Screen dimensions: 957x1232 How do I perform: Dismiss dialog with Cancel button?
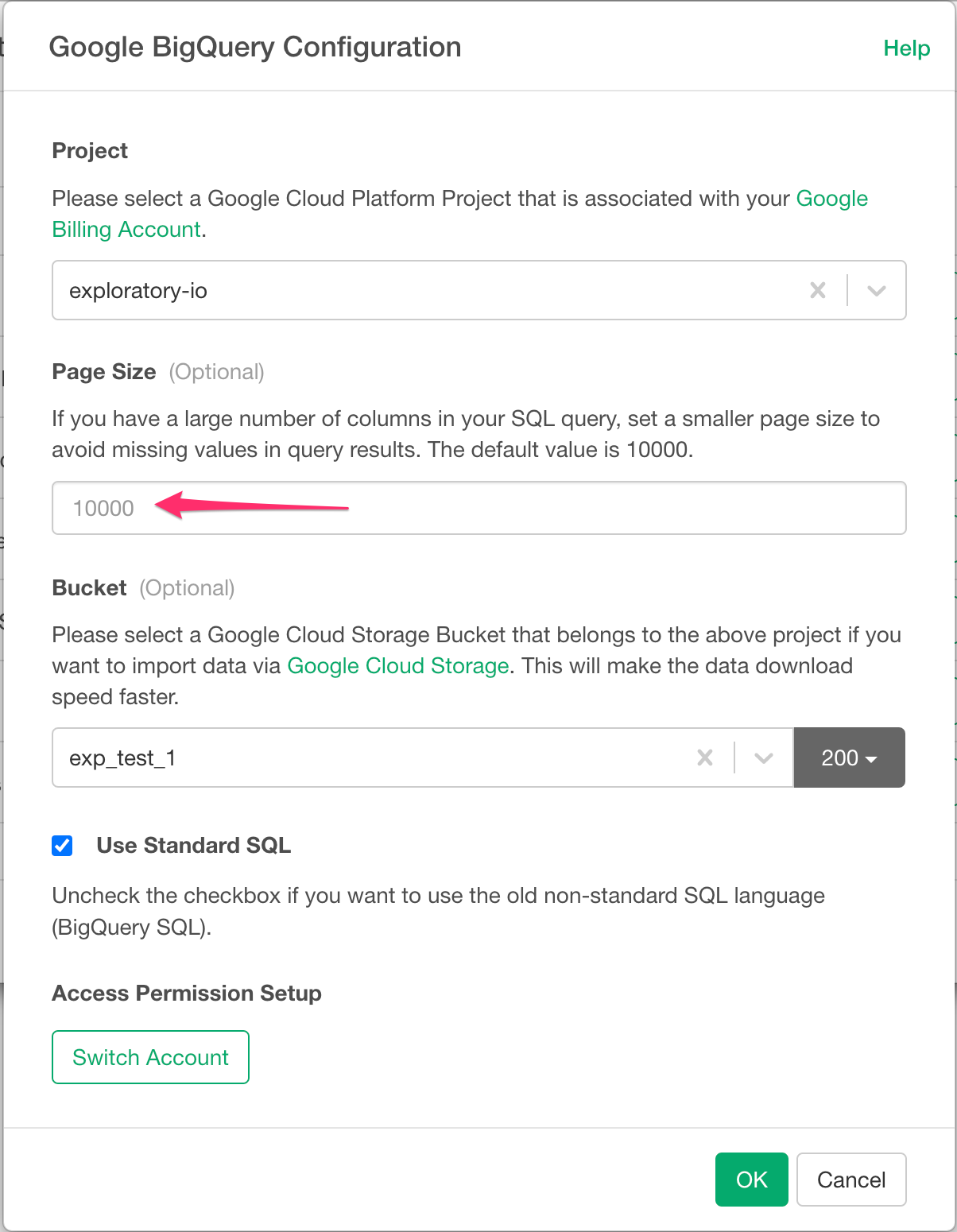pos(851,1180)
